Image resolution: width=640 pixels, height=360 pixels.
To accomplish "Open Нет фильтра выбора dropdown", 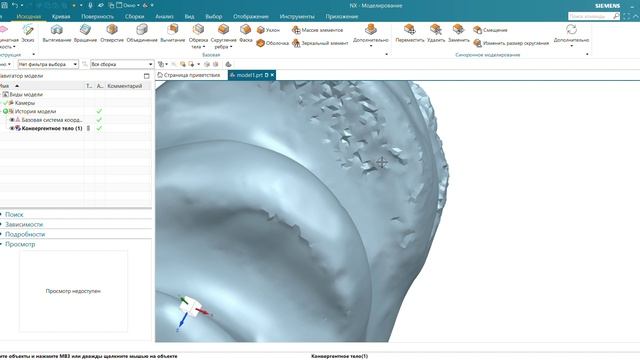I will [48, 64].
